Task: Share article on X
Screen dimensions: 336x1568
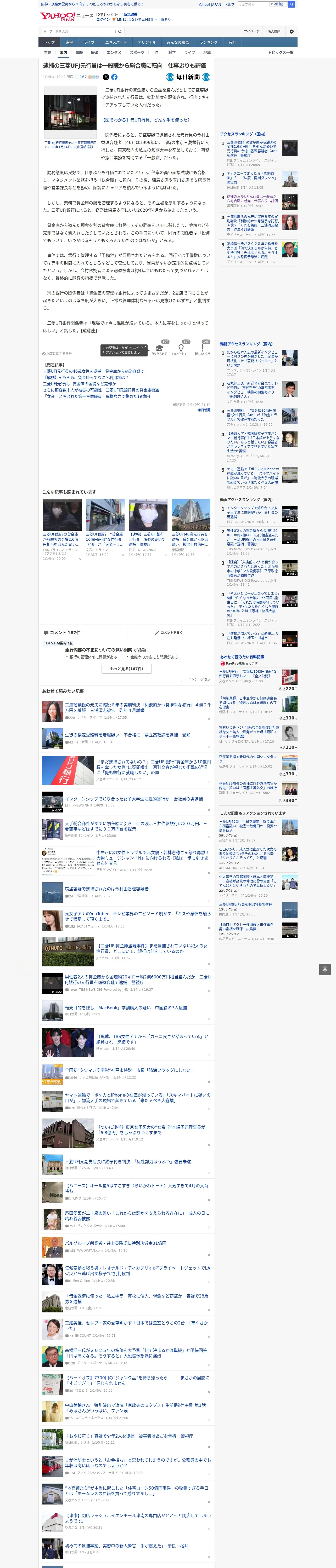Action: click(x=105, y=77)
